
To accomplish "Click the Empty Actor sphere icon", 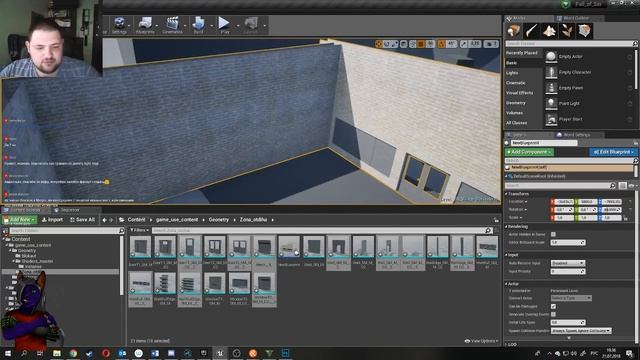I will tap(551, 56).
